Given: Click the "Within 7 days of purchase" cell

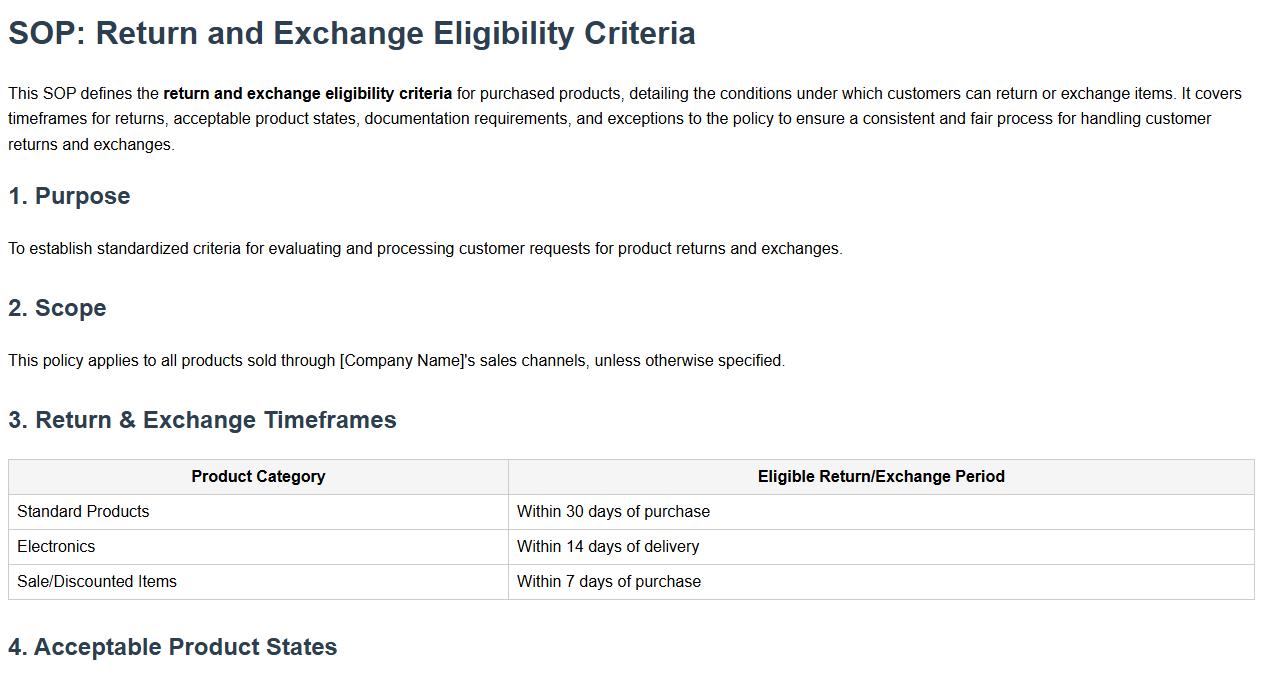Looking at the screenshot, I should point(609,582).
